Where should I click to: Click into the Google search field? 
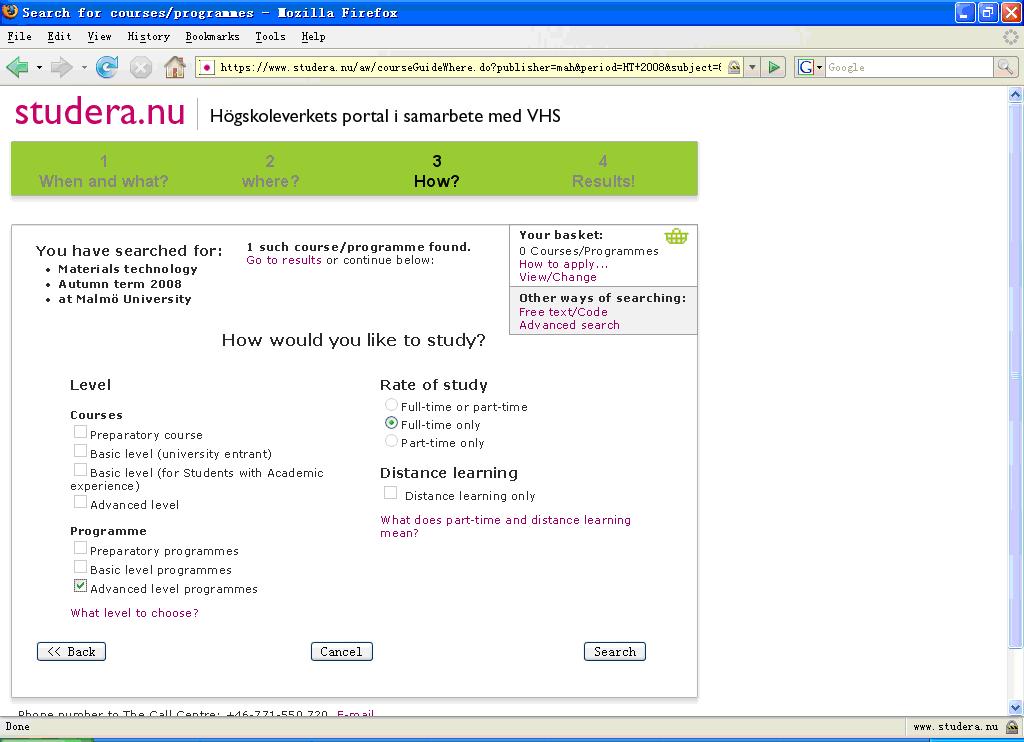tap(909, 67)
